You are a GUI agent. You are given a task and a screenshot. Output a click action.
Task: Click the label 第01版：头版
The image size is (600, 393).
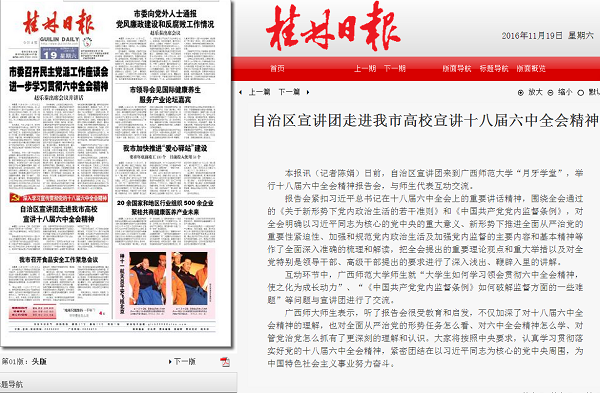tap(24, 362)
